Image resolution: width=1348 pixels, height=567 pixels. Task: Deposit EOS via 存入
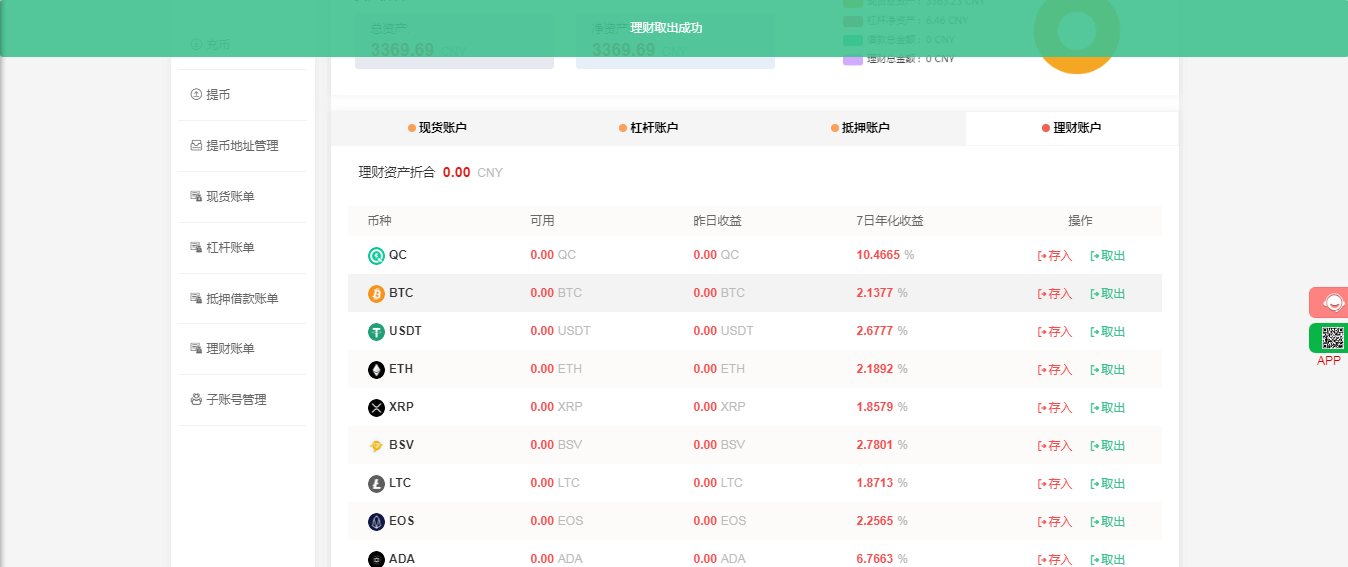(x=1055, y=522)
